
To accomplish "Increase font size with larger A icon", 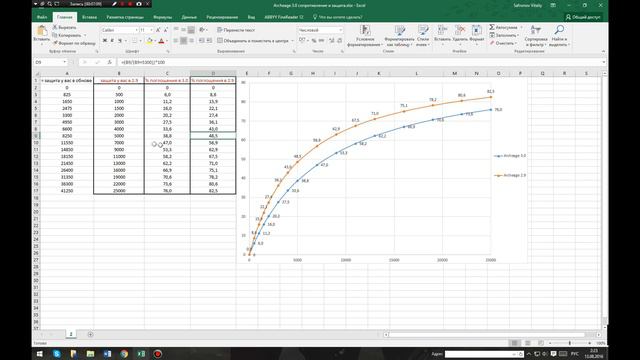I will (158, 30).
